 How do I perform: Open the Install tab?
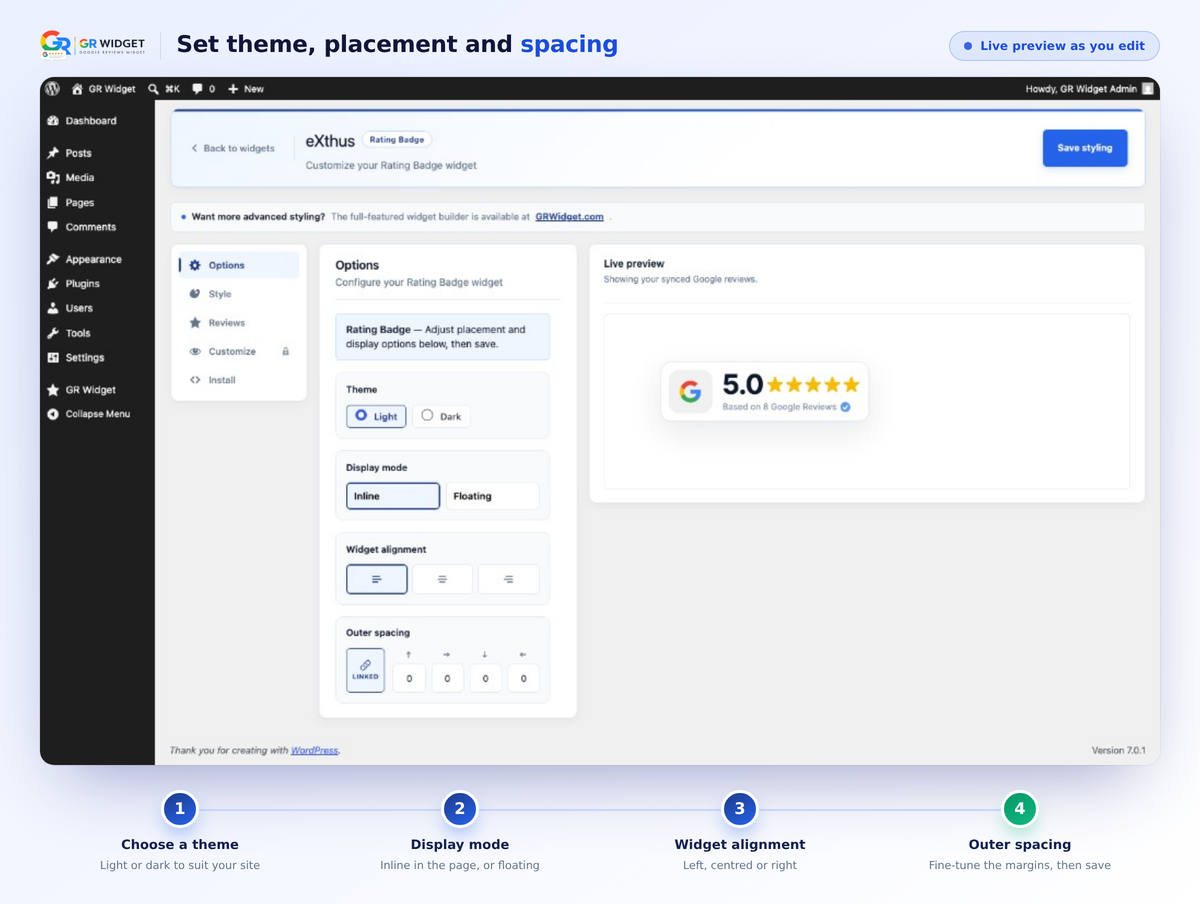[238, 380]
